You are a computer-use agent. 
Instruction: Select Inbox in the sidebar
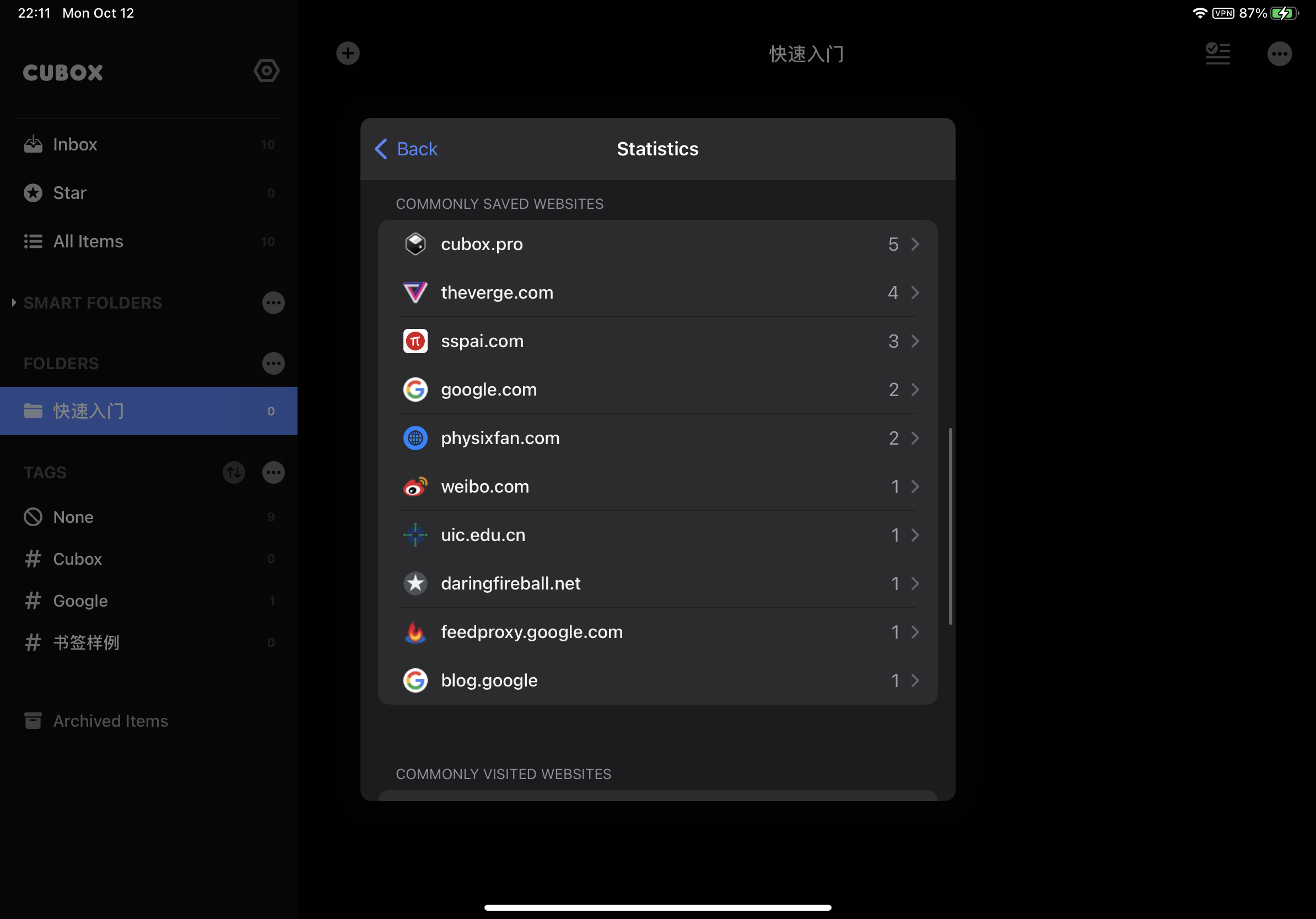148,144
